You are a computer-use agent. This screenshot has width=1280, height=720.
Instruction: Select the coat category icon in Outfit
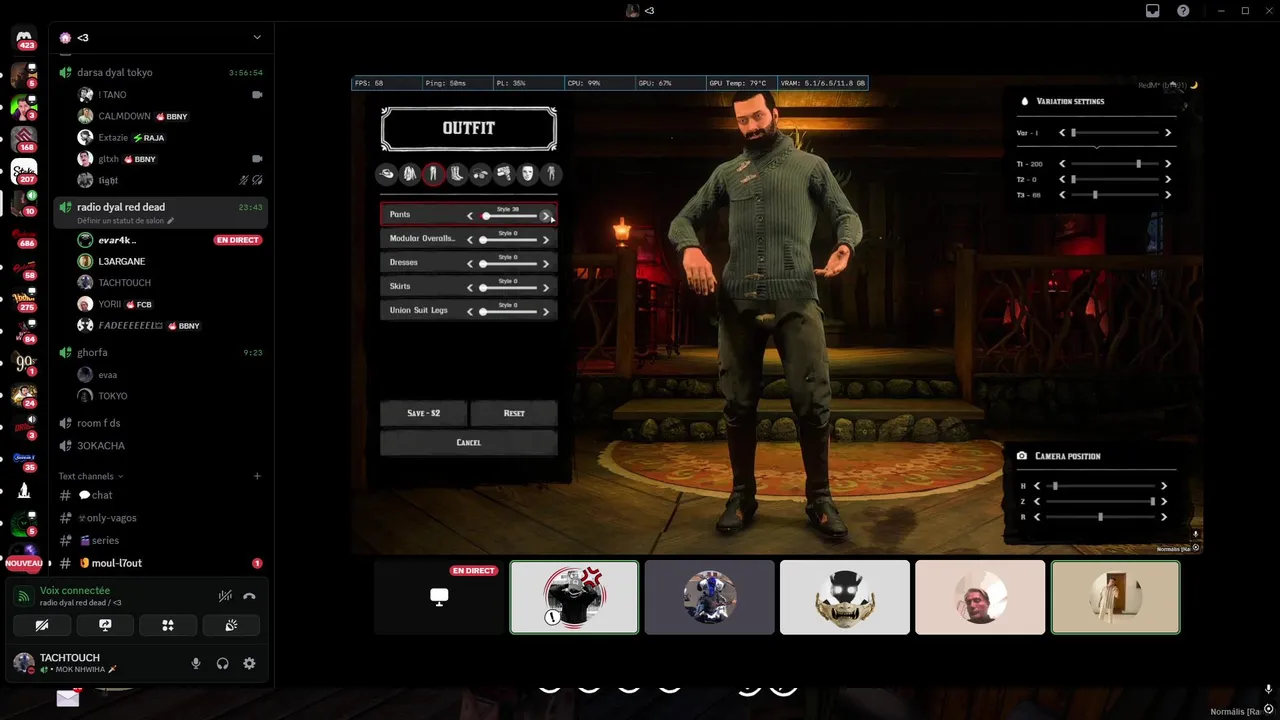(410, 174)
